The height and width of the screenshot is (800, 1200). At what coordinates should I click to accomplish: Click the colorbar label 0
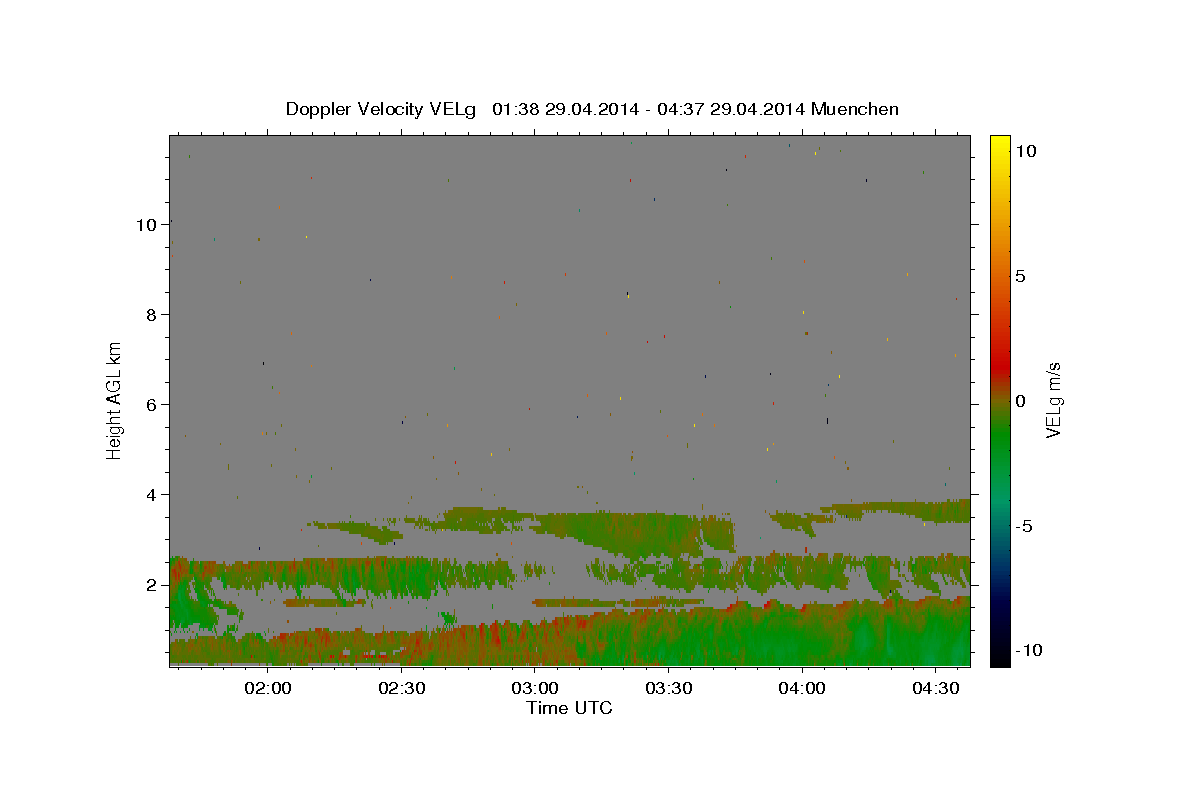click(x=1020, y=401)
